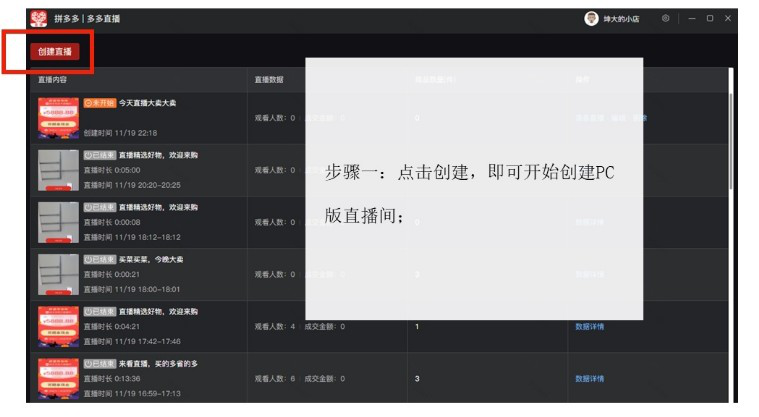Open 数据详情 for 来看直播 row
The image size is (759, 417).
click(589, 379)
